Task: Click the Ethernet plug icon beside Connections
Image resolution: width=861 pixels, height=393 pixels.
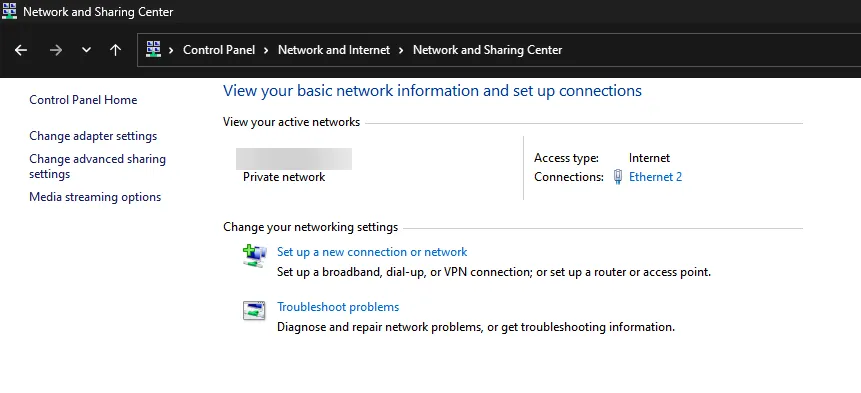Action: point(618,177)
